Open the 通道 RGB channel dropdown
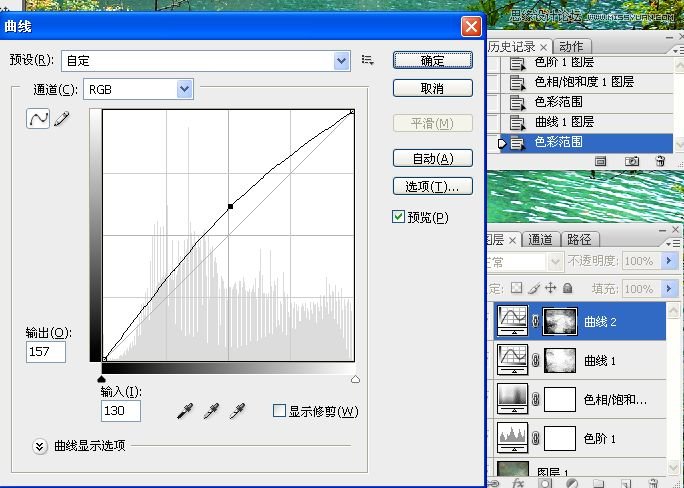This screenshot has height=488, width=684. (x=185, y=89)
